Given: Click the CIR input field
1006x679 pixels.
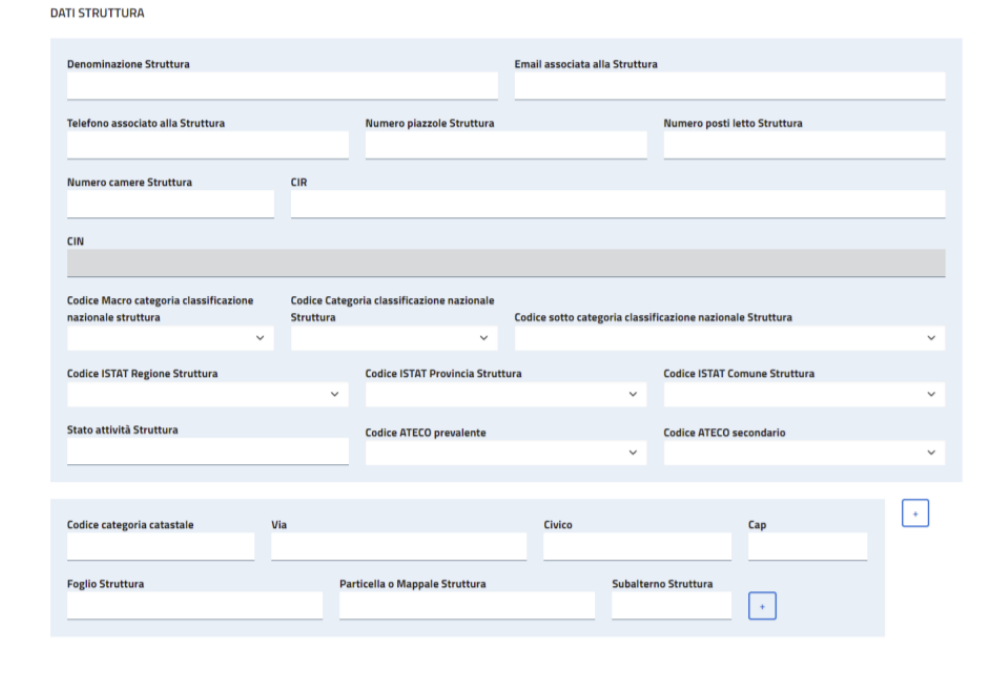Looking at the screenshot, I should pos(618,204).
